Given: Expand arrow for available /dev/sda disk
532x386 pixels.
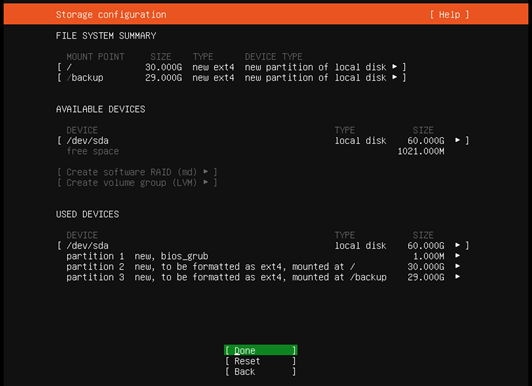Looking at the screenshot, I should pos(458,140).
